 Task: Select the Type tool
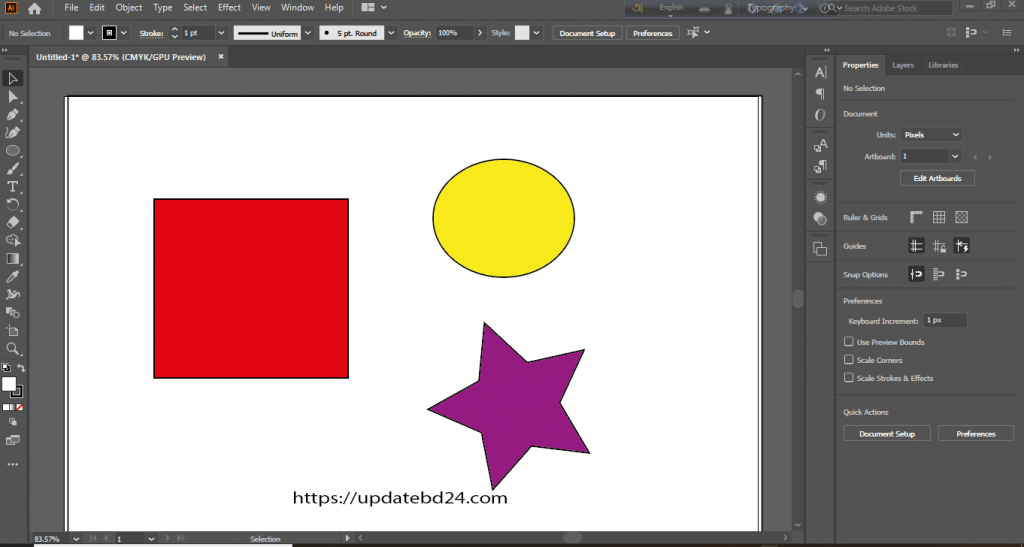point(13,187)
